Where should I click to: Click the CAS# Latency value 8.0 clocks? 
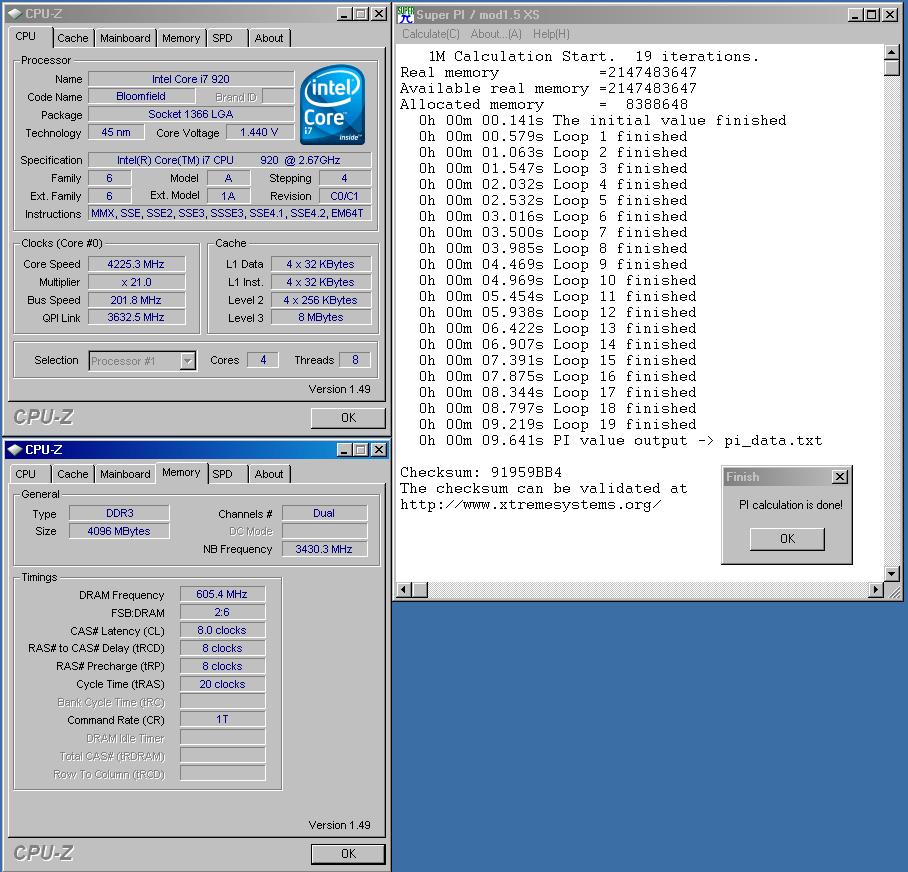tap(222, 630)
